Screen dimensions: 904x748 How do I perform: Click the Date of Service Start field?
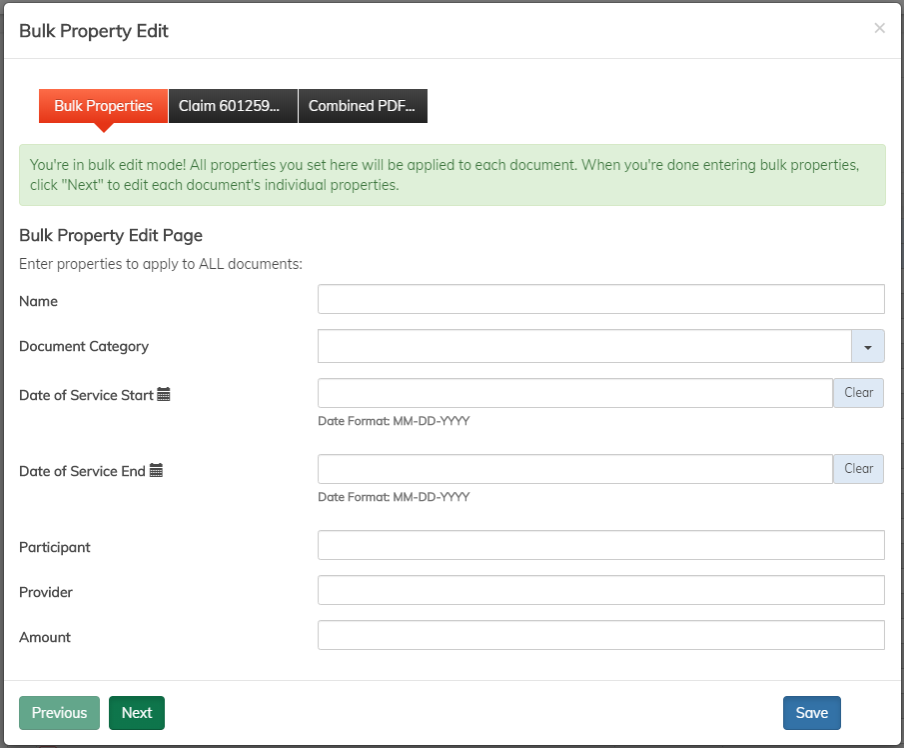575,393
